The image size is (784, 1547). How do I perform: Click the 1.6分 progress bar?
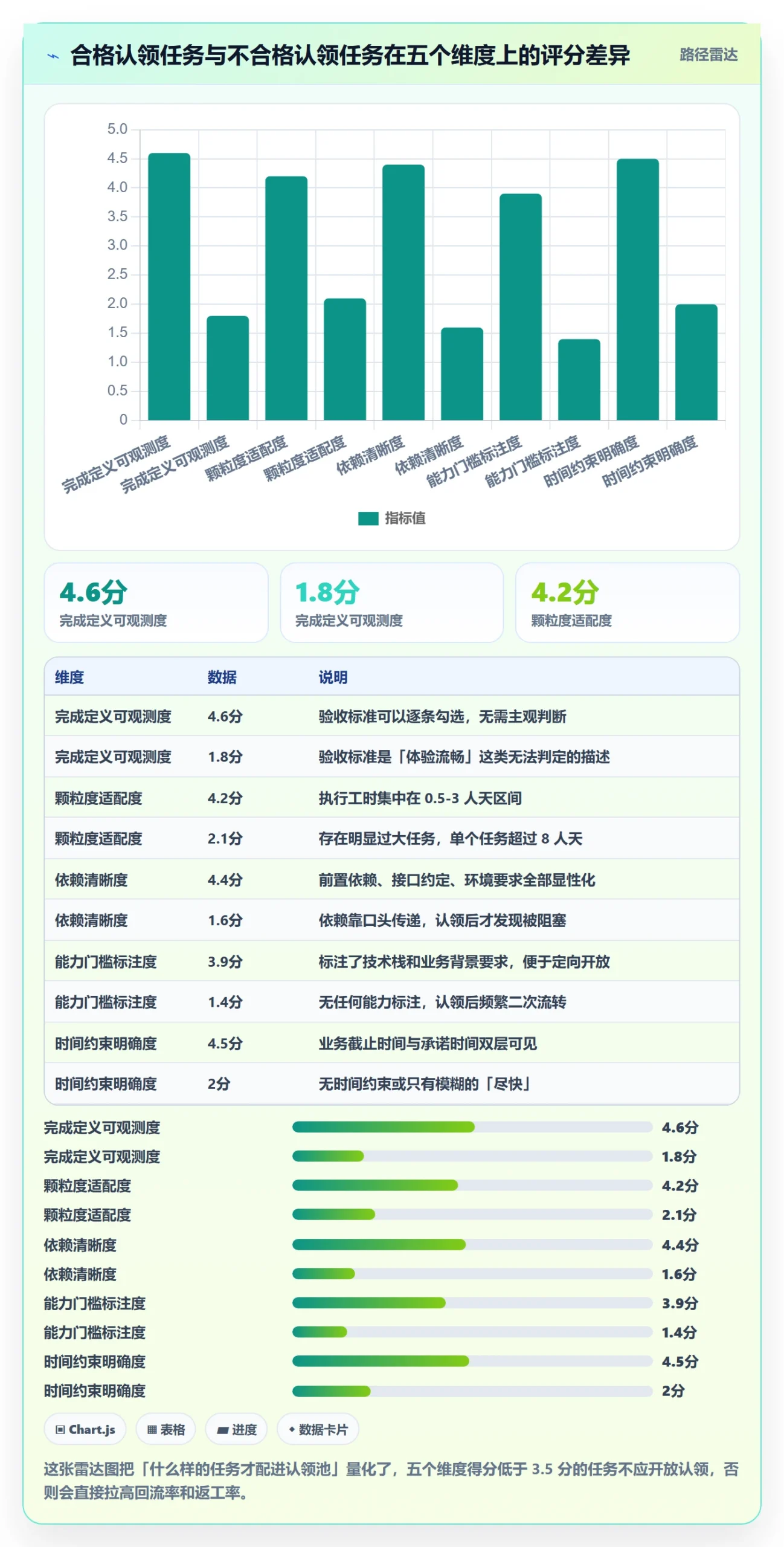[x=472, y=1273]
